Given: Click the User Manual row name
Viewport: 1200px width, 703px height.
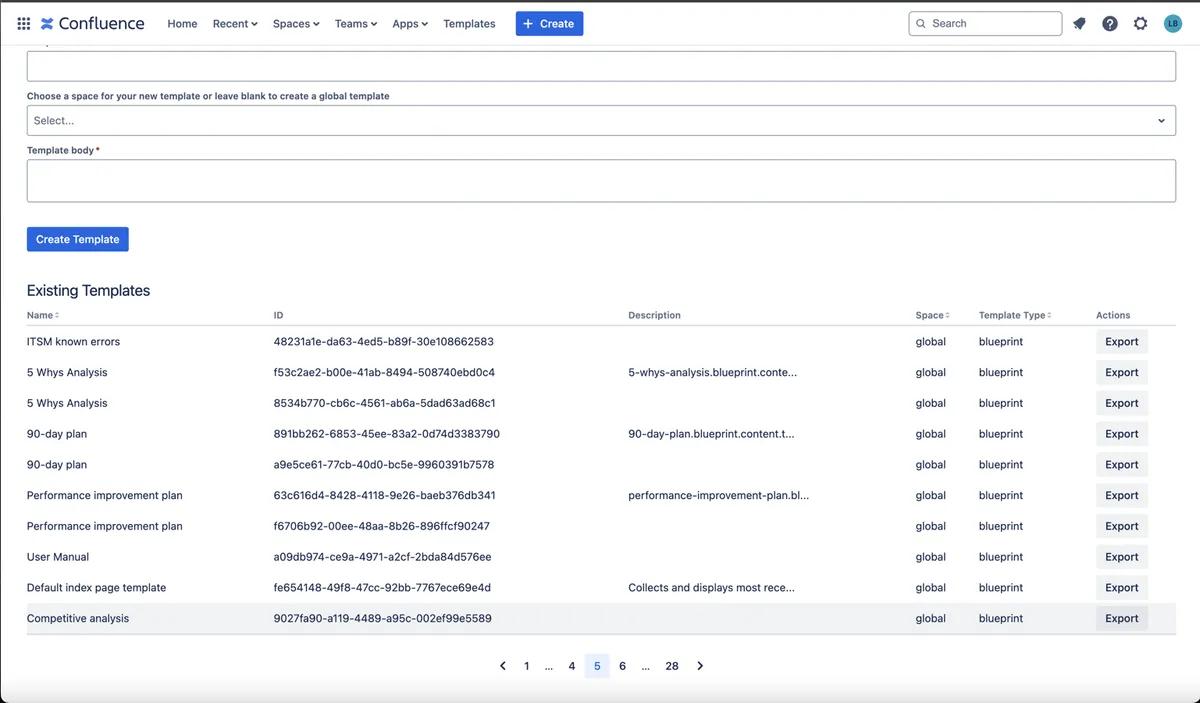Looking at the screenshot, I should (x=58, y=557).
